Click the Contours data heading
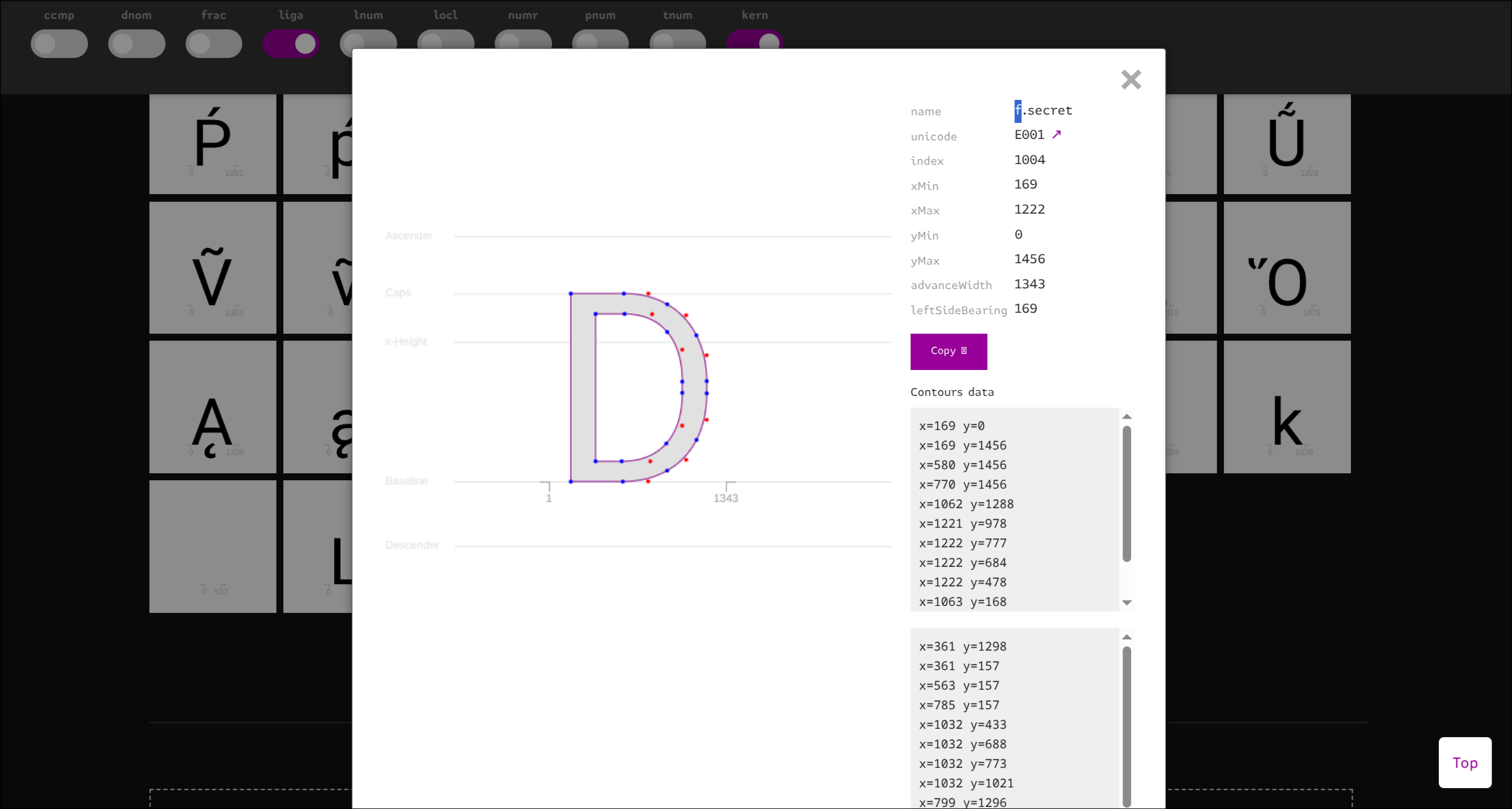This screenshot has width=1512, height=809. click(x=952, y=392)
